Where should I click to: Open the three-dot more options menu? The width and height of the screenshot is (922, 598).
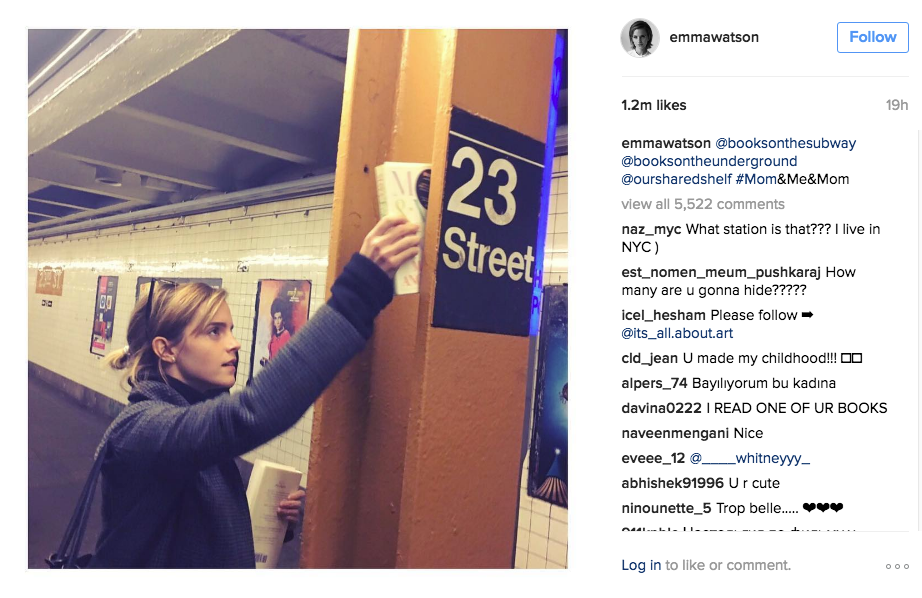[x=897, y=566]
